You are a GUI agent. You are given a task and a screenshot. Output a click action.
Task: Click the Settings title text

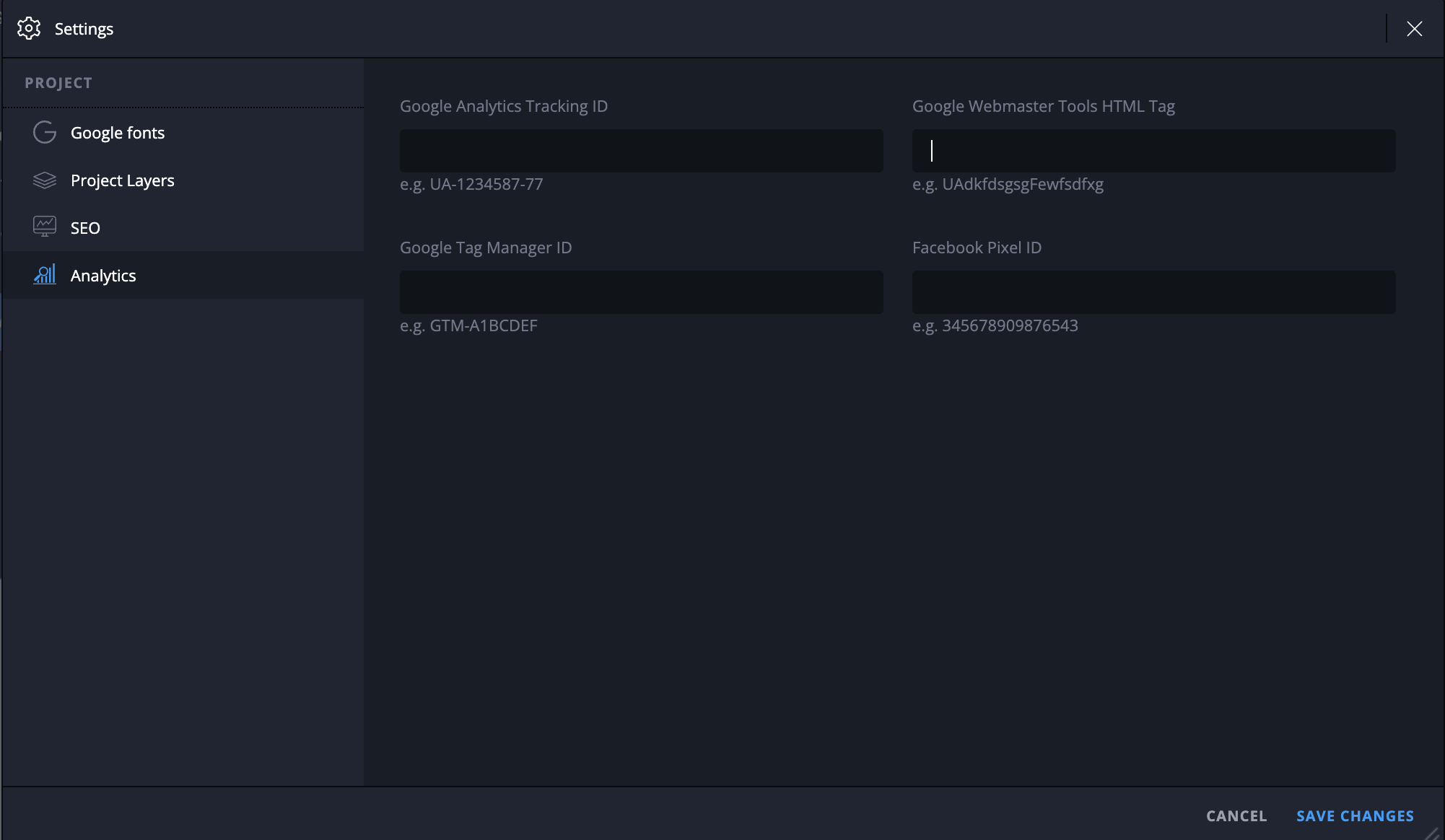click(x=84, y=29)
